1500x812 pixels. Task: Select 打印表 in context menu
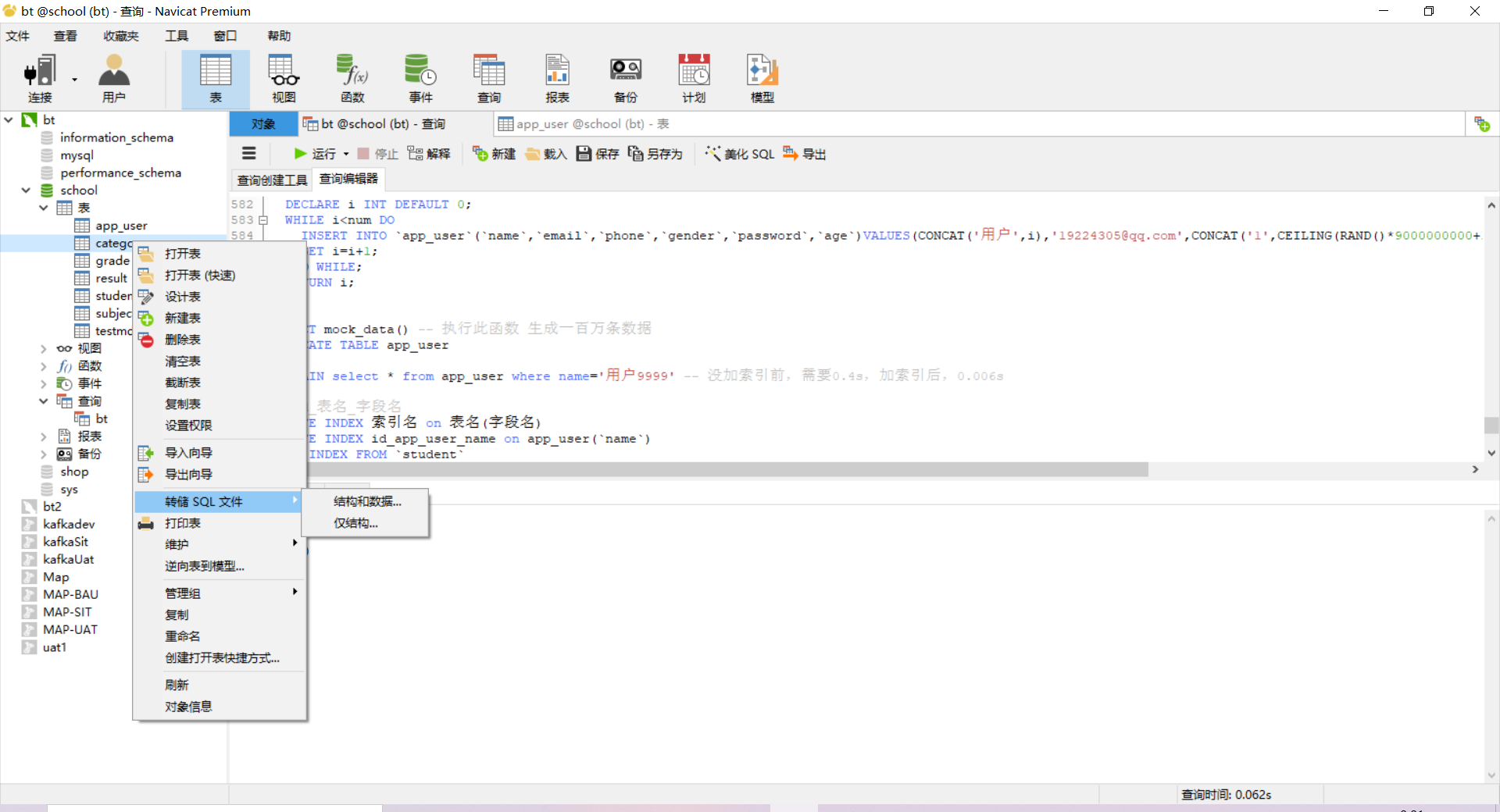tap(219, 523)
